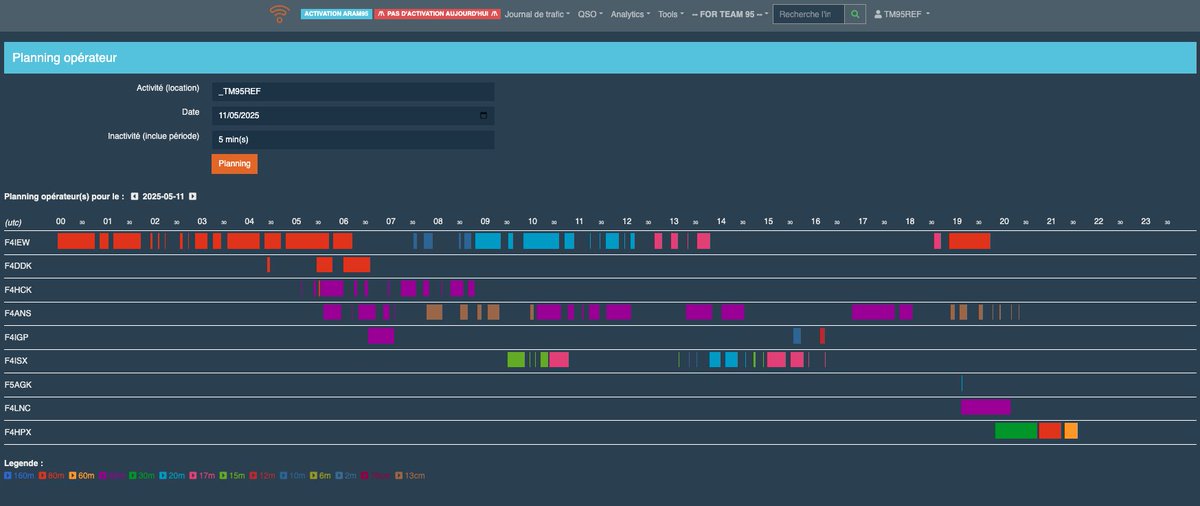Open the calendar picker icon in Date field

point(485,115)
